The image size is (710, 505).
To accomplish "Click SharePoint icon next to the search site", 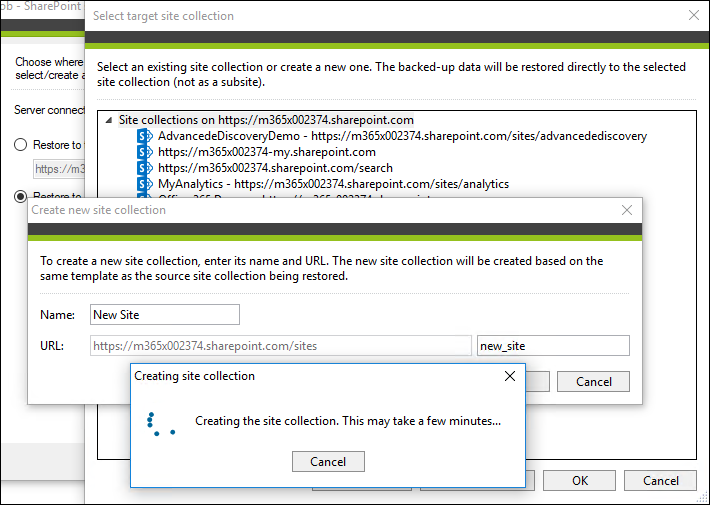I will pos(143,168).
